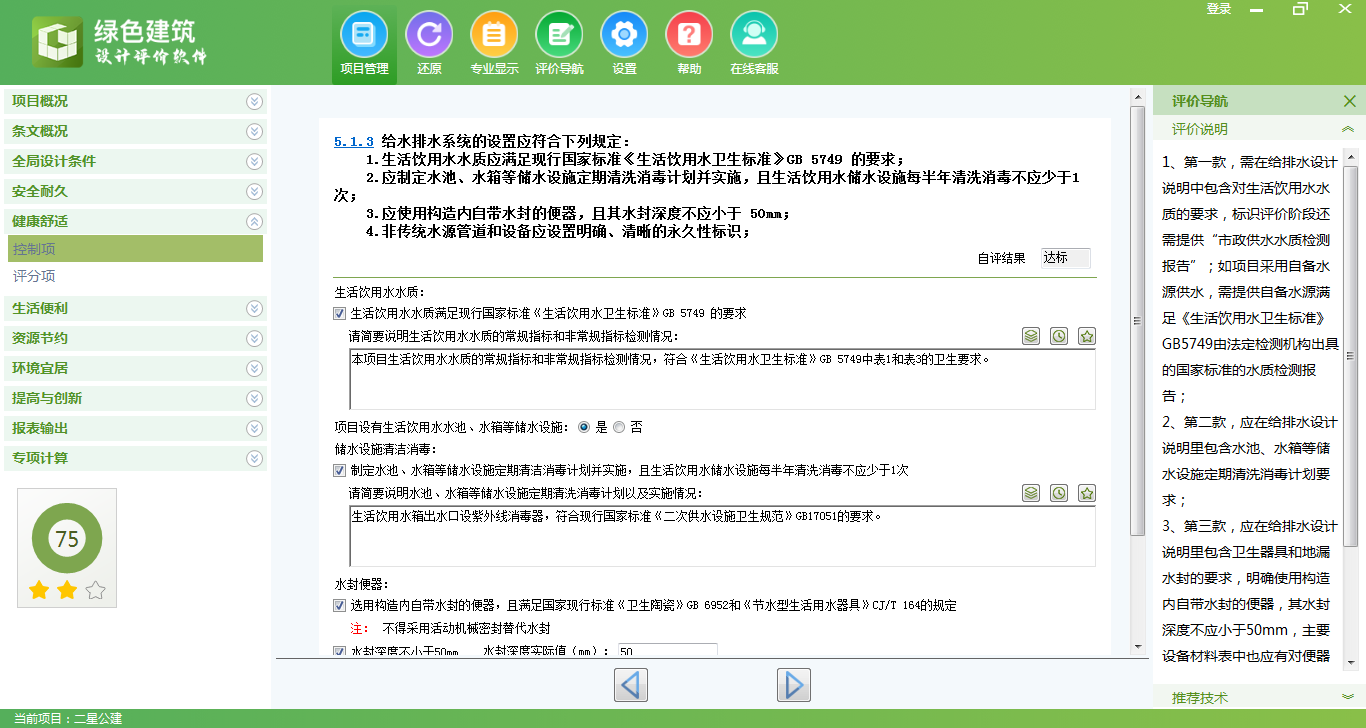Click the star icon above water quality text box
Screen dimensions: 1366x728
pos(1087,336)
